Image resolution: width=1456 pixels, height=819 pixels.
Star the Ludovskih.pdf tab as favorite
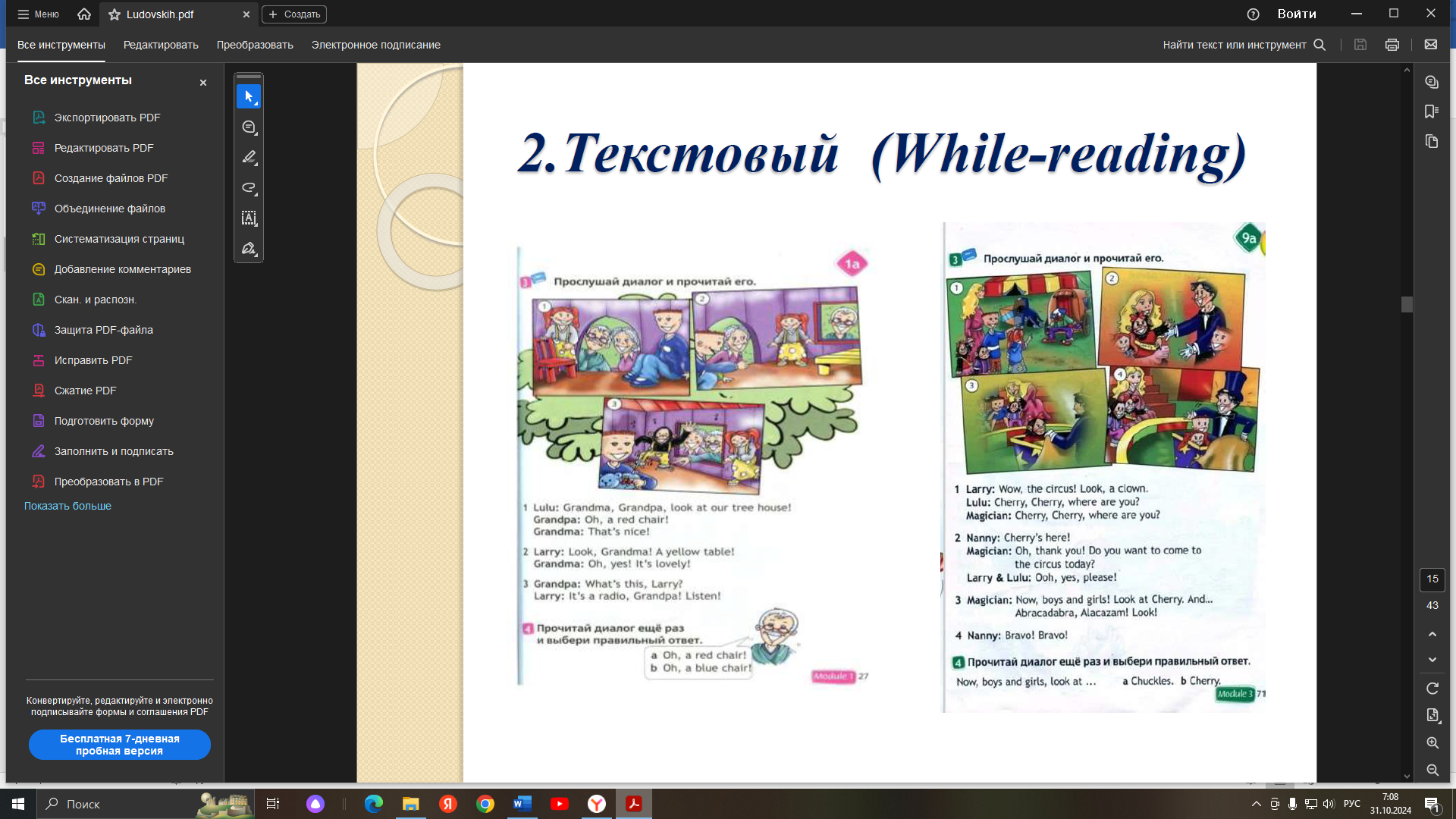click(x=115, y=14)
